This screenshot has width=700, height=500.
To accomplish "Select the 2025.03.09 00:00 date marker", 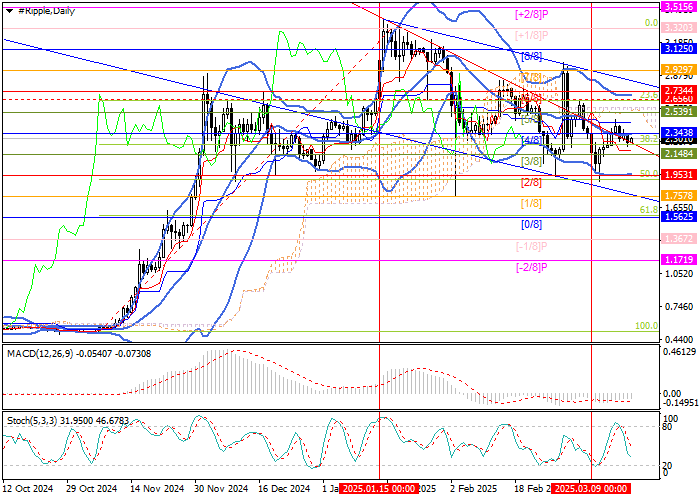I will (x=590, y=491).
